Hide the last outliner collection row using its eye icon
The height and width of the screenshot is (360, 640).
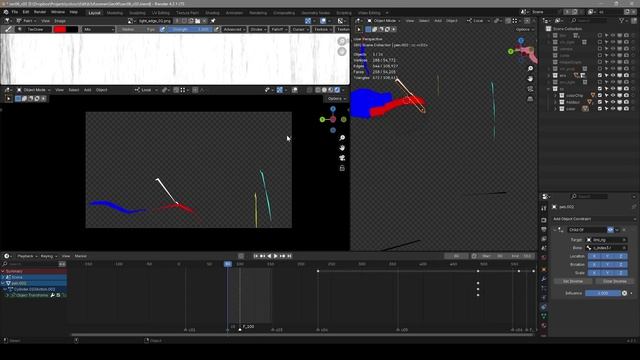pyautogui.click(x=613, y=109)
